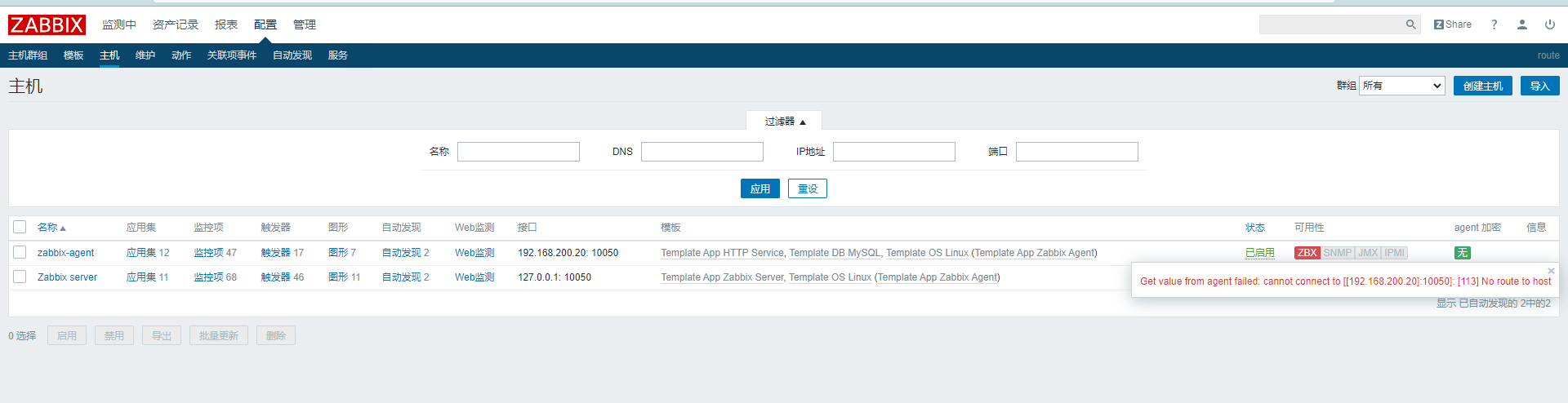Open 监控项 47 for zabbix-agent
The height and width of the screenshot is (403, 1568).
tap(209, 253)
